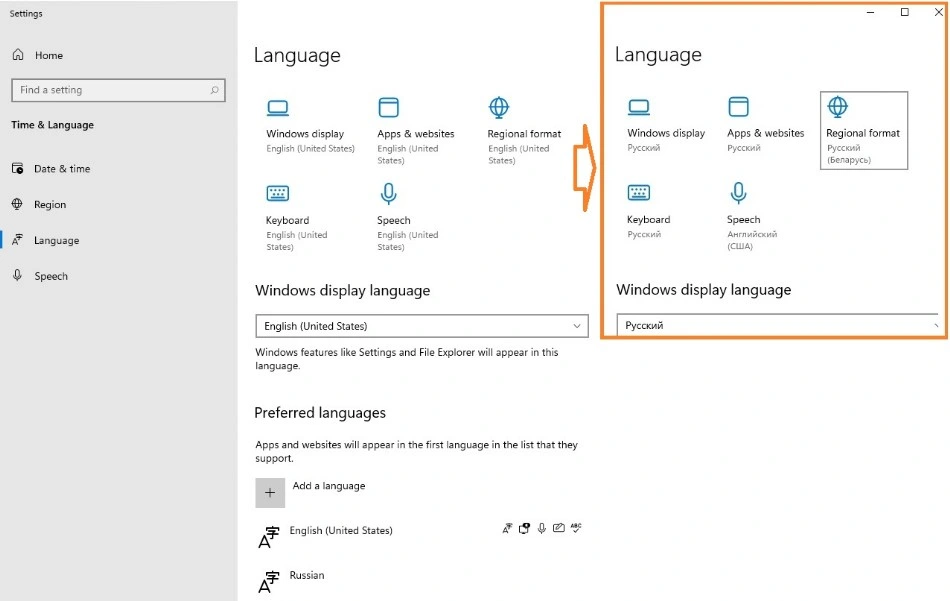Switch to Region settings page
The image size is (950, 601).
(49, 205)
